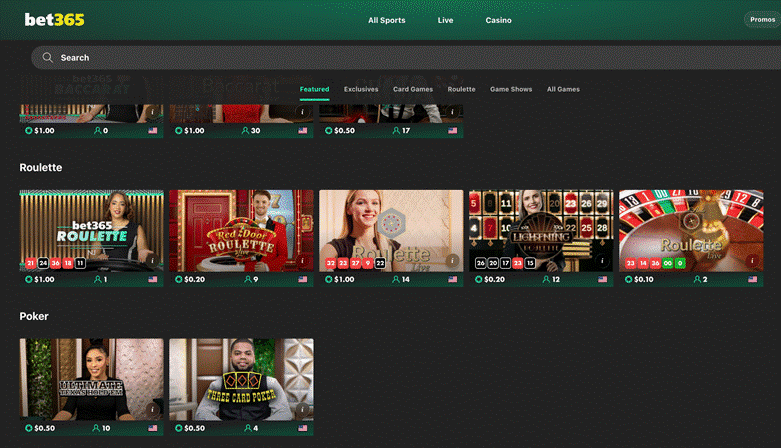Open info icon on Ultimate Texas Hold'em card
781x448 pixels.
click(152, 409)
